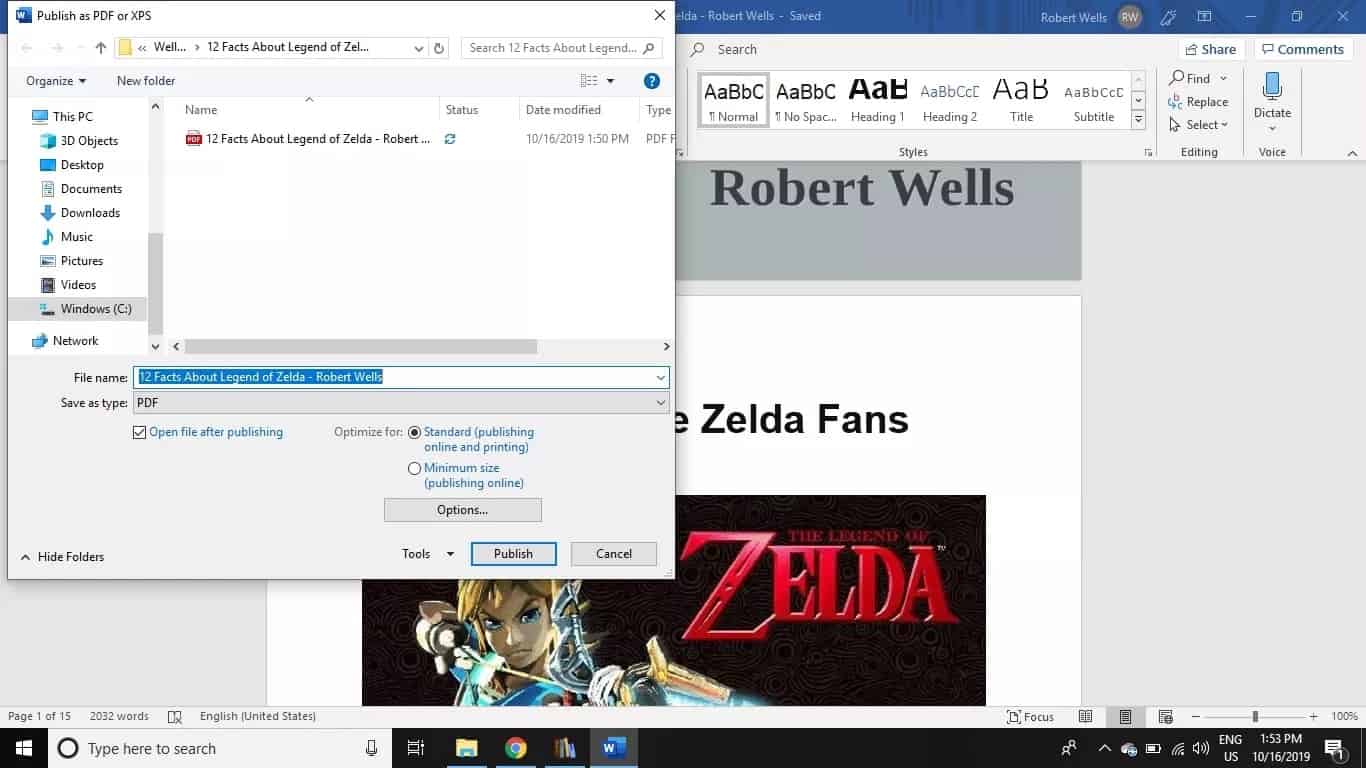
Task: Open File Explorer from taskbar
Action: pos(466,748)
